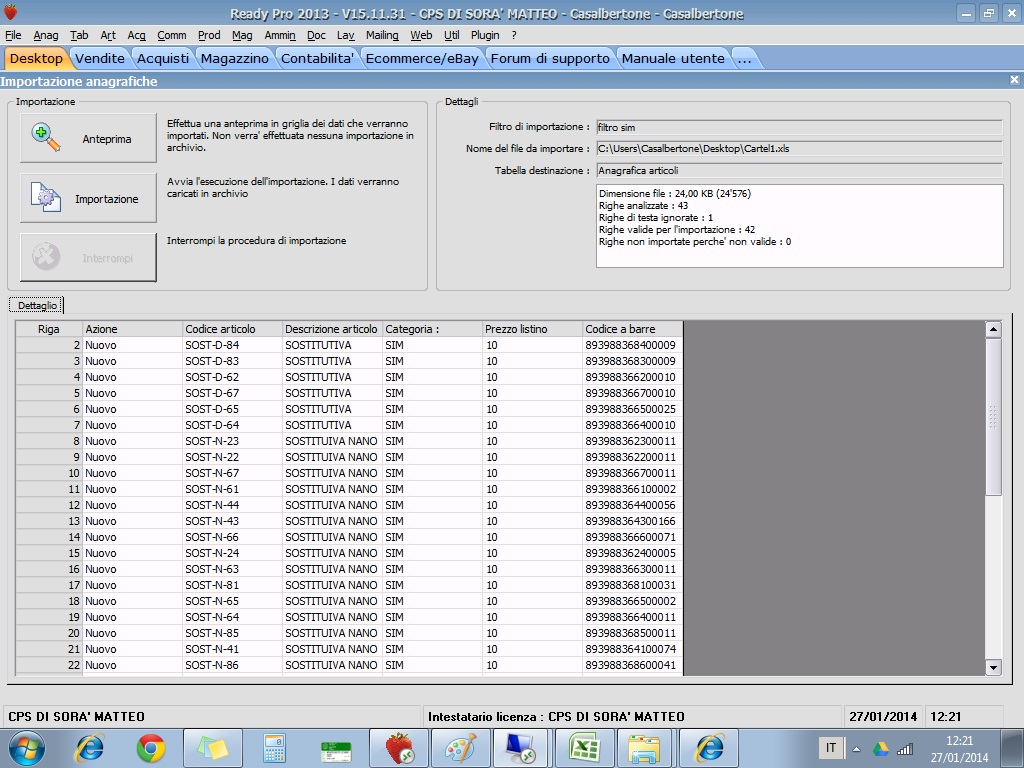Image resolution: width=1024 pixels, height=768 pixels.
Task: Expand more tabs with the ... tab
Action: coord(744,58)
